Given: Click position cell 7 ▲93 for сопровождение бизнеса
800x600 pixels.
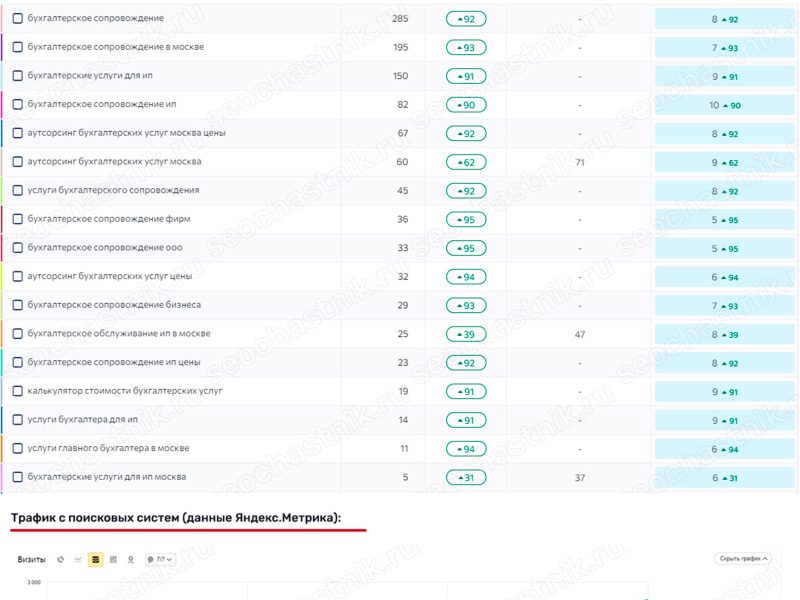Looking at the screenshot, I should 724,306.
